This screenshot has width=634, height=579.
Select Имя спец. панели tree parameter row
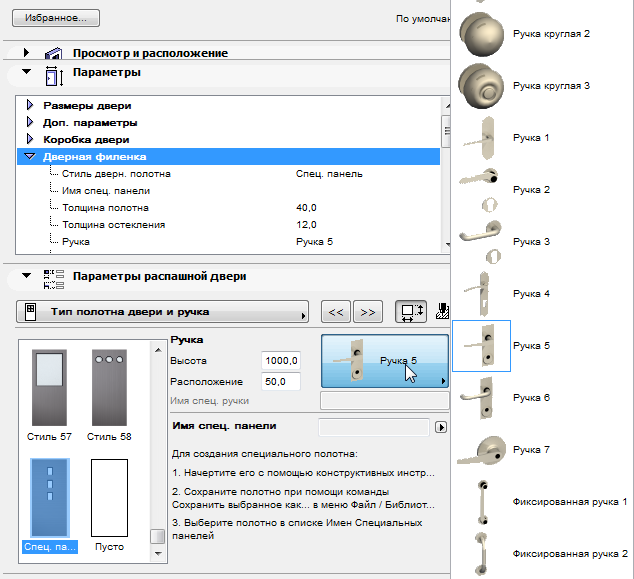[x=228, y=190]
